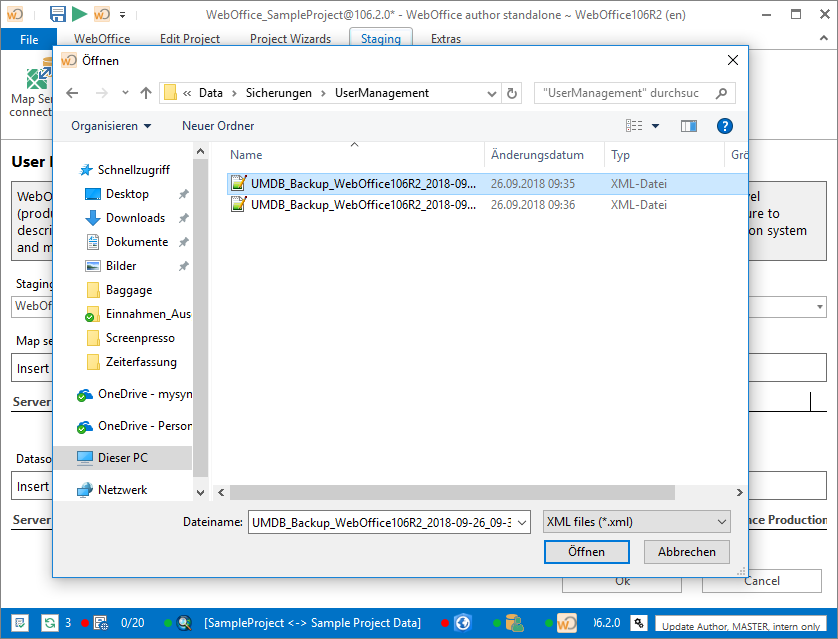
Task: Open Help via the question mark in the dialog
Action: coord(725,125)
